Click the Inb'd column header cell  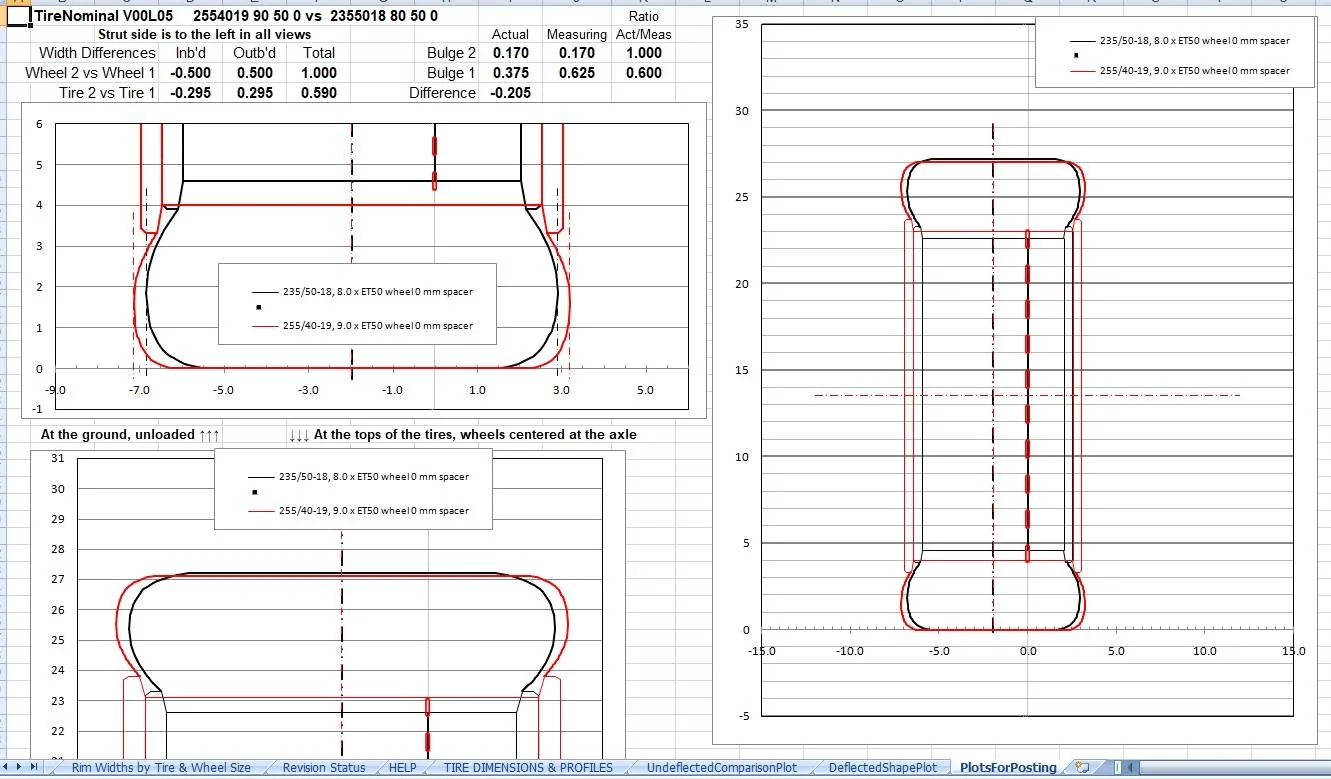tap(190, 53)
